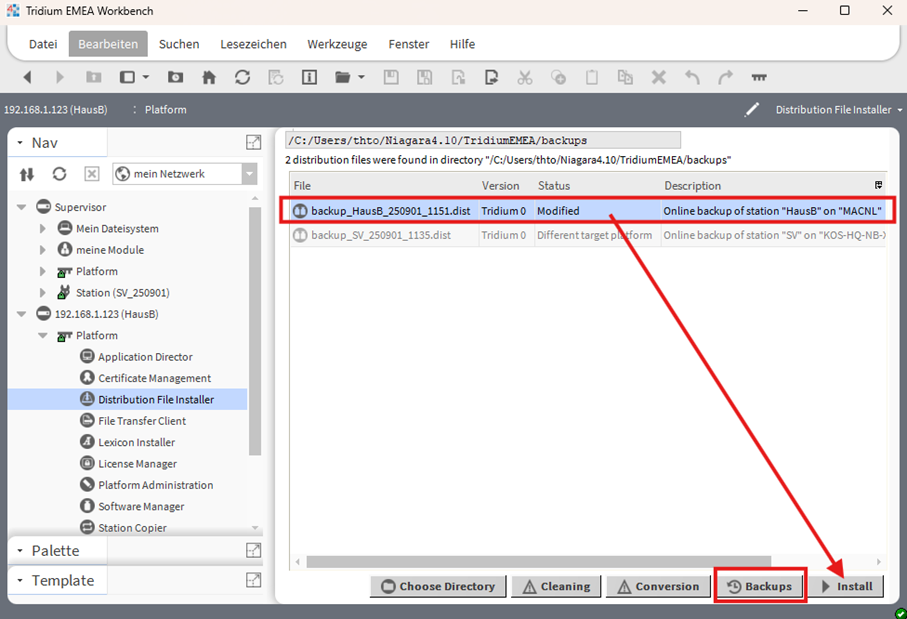
Task: Click the horizontal scrollbar under file list
Action: [539, 562]
